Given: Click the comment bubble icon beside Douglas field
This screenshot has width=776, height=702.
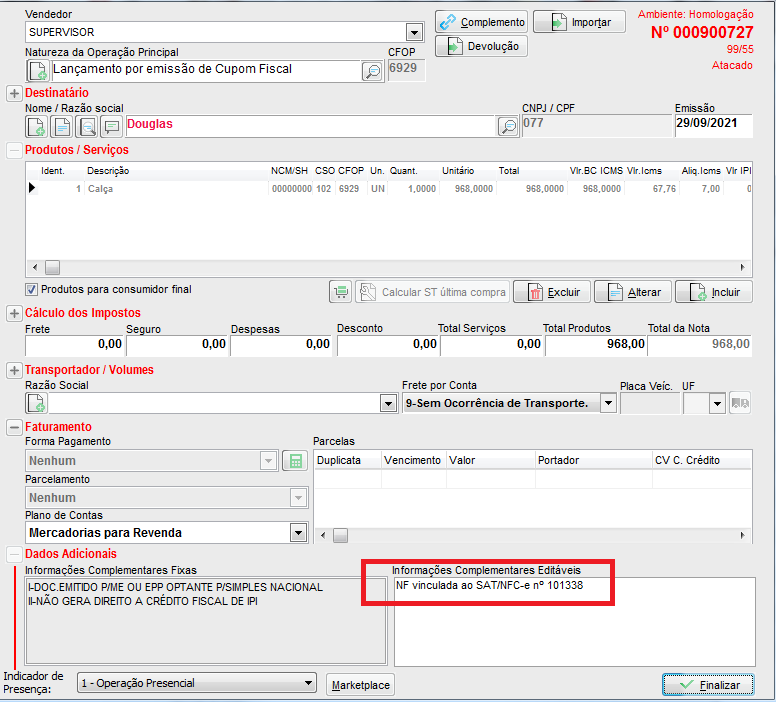Looking at the screenshot, I should click(112, 126).
